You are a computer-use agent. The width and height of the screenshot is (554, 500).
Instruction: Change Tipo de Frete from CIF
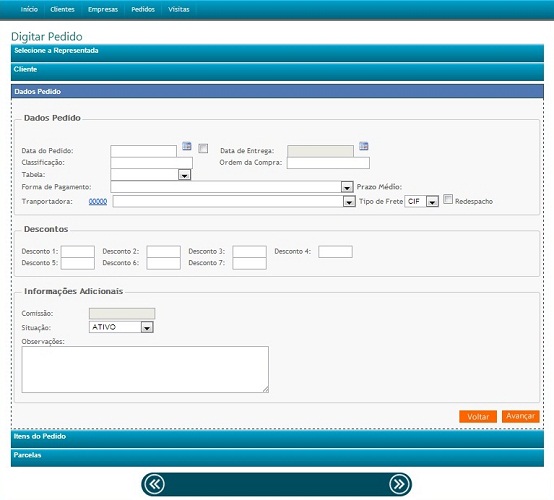pyautogui.click(x=422, y=201)
